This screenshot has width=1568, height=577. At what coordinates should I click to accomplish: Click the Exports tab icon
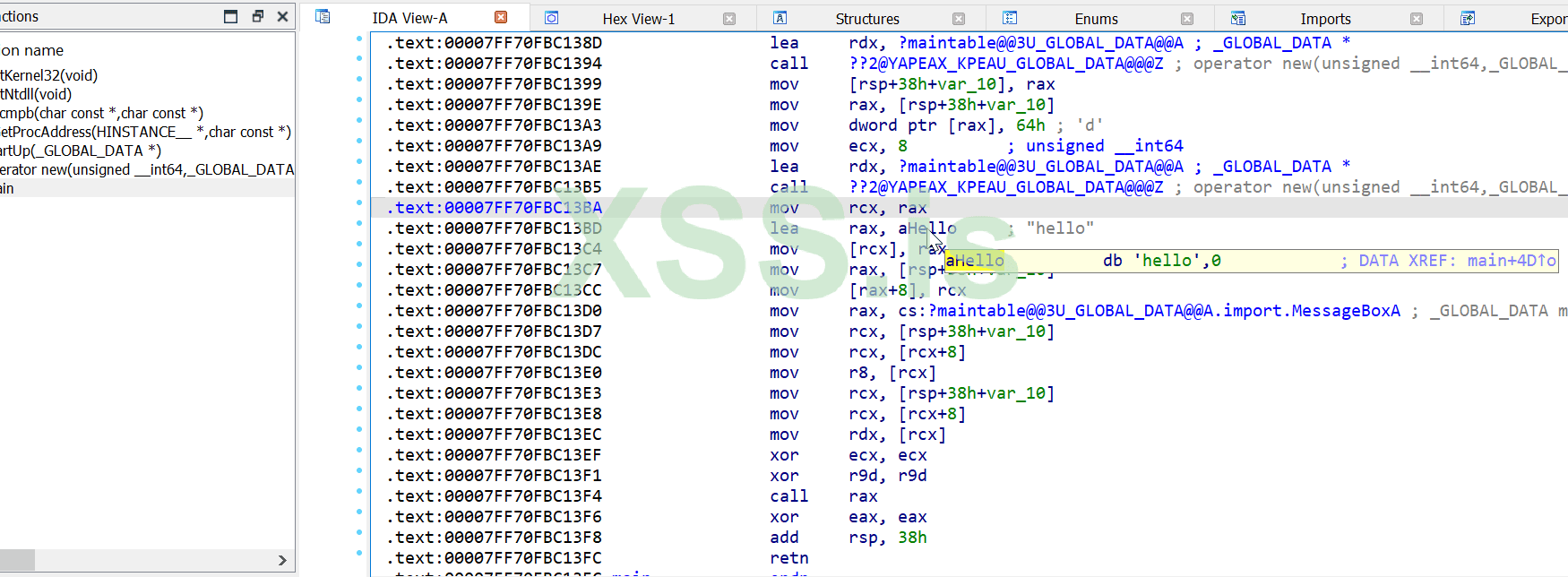1468,18
